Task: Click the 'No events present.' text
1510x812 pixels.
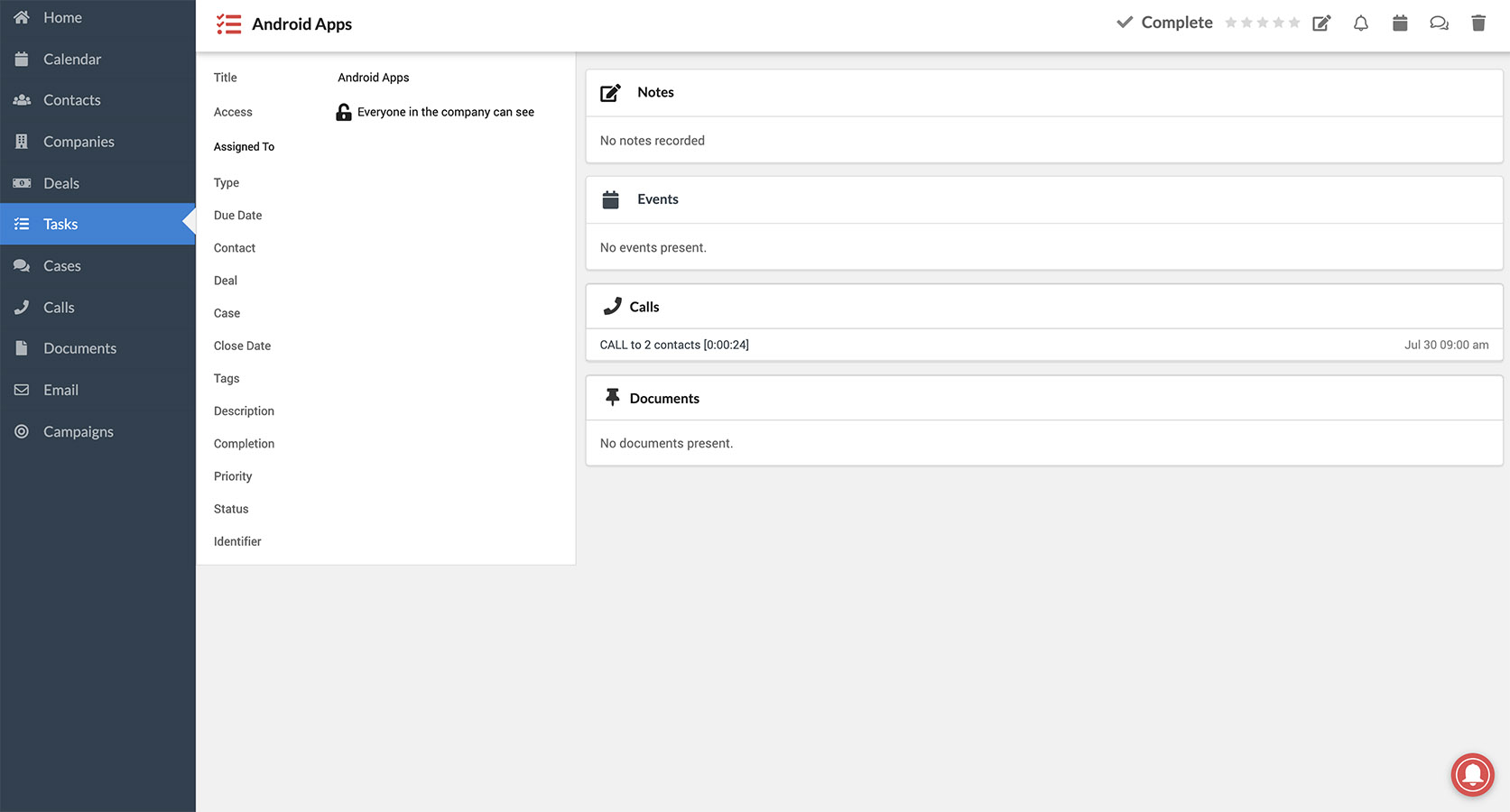Action: coord(653,247)
